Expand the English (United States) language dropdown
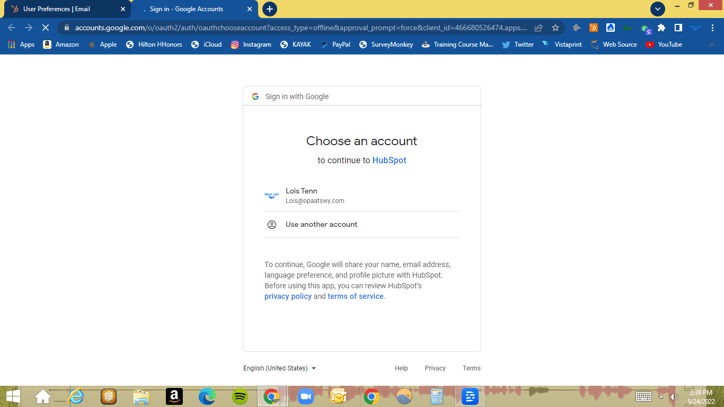Image resolution: width=724 pixels, height=407 pixels. [x=279, y=368]
